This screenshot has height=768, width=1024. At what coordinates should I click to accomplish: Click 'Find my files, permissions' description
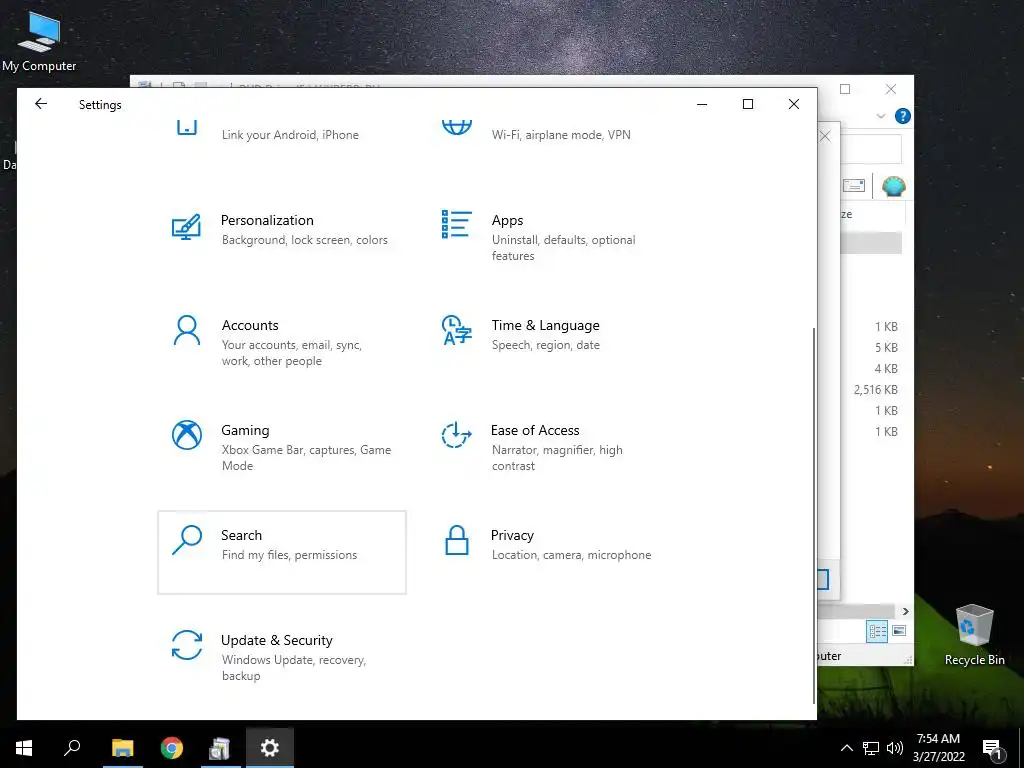tap(289, 554)
